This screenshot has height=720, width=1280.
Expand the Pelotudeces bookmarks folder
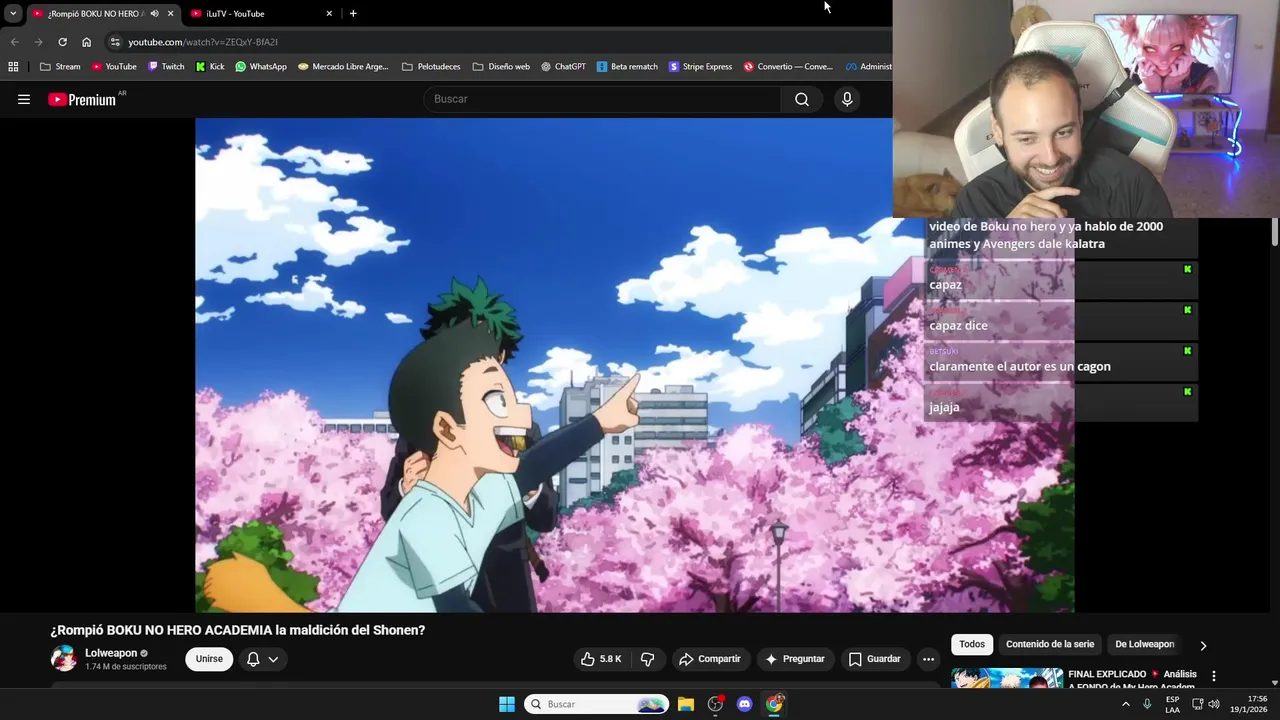click(431, 67)
